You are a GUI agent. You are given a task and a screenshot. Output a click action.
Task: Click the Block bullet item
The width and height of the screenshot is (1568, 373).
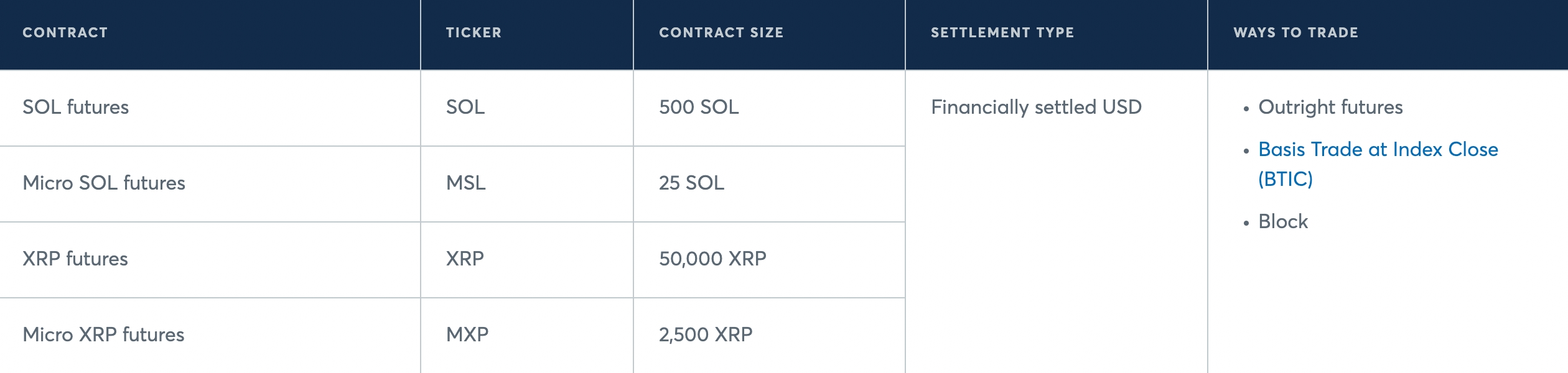point(1283,221)
